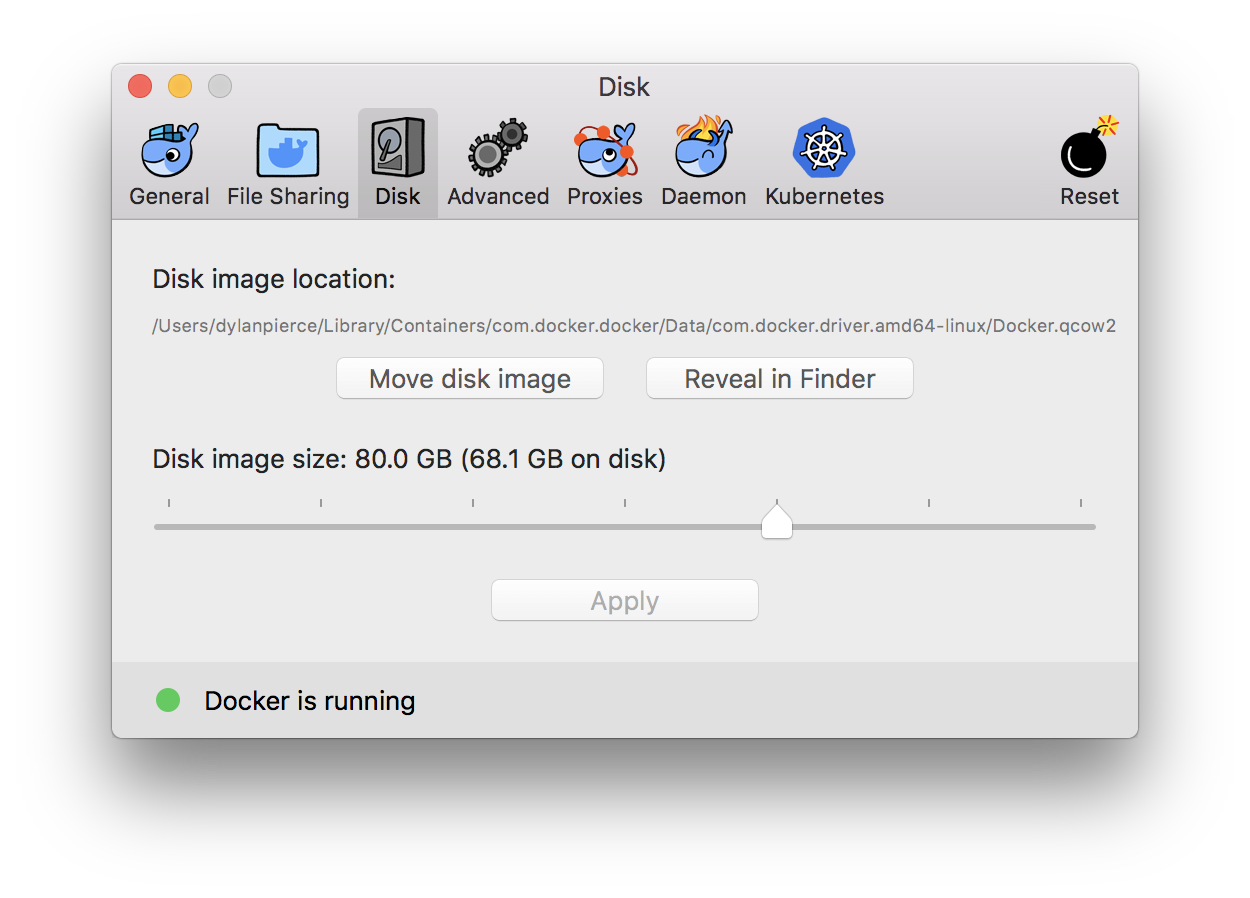Click the Move disk image button

[470, 379]
